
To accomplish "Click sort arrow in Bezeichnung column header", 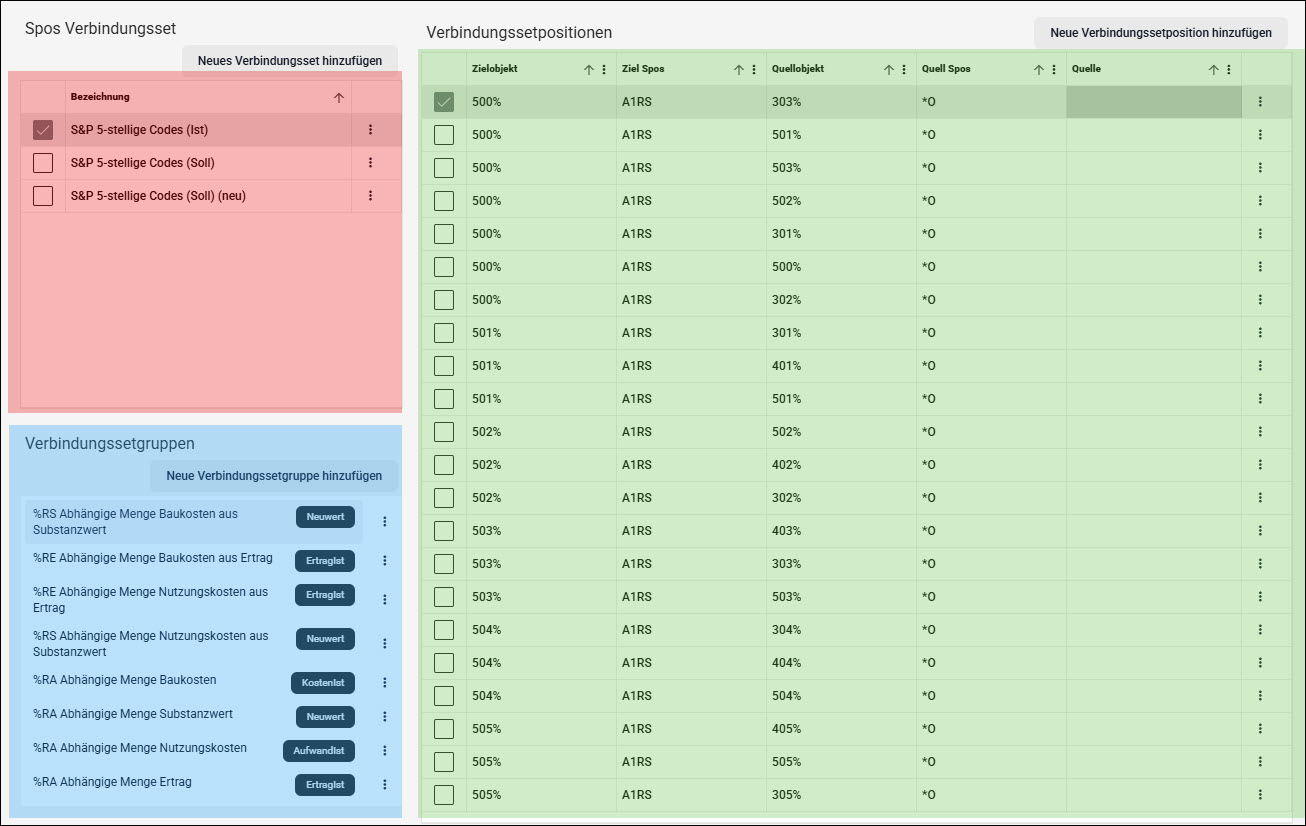I will (x=339, y=97).
